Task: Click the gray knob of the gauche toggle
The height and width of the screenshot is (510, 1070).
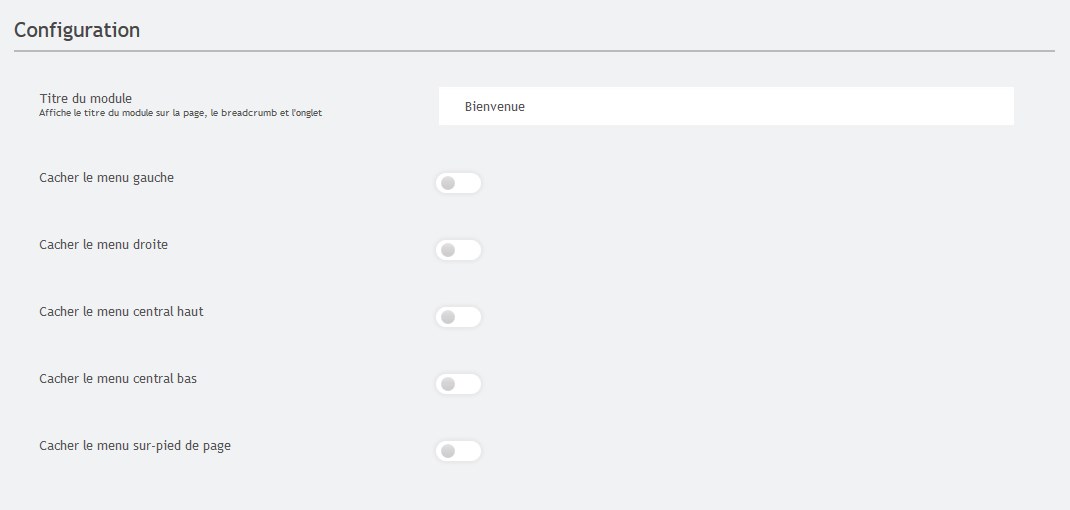Action: pos(448,183)
